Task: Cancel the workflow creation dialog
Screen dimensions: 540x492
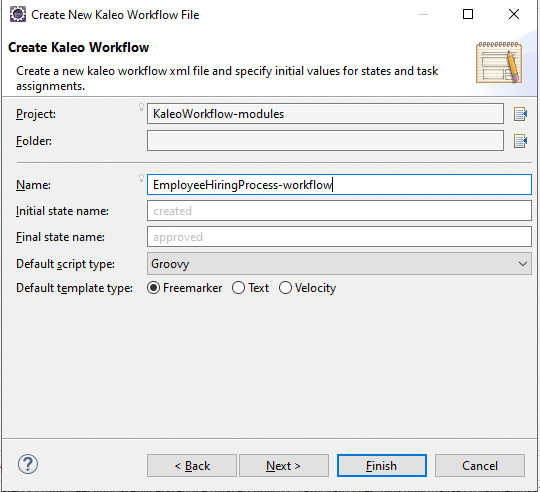Action: tap(480, 466)
